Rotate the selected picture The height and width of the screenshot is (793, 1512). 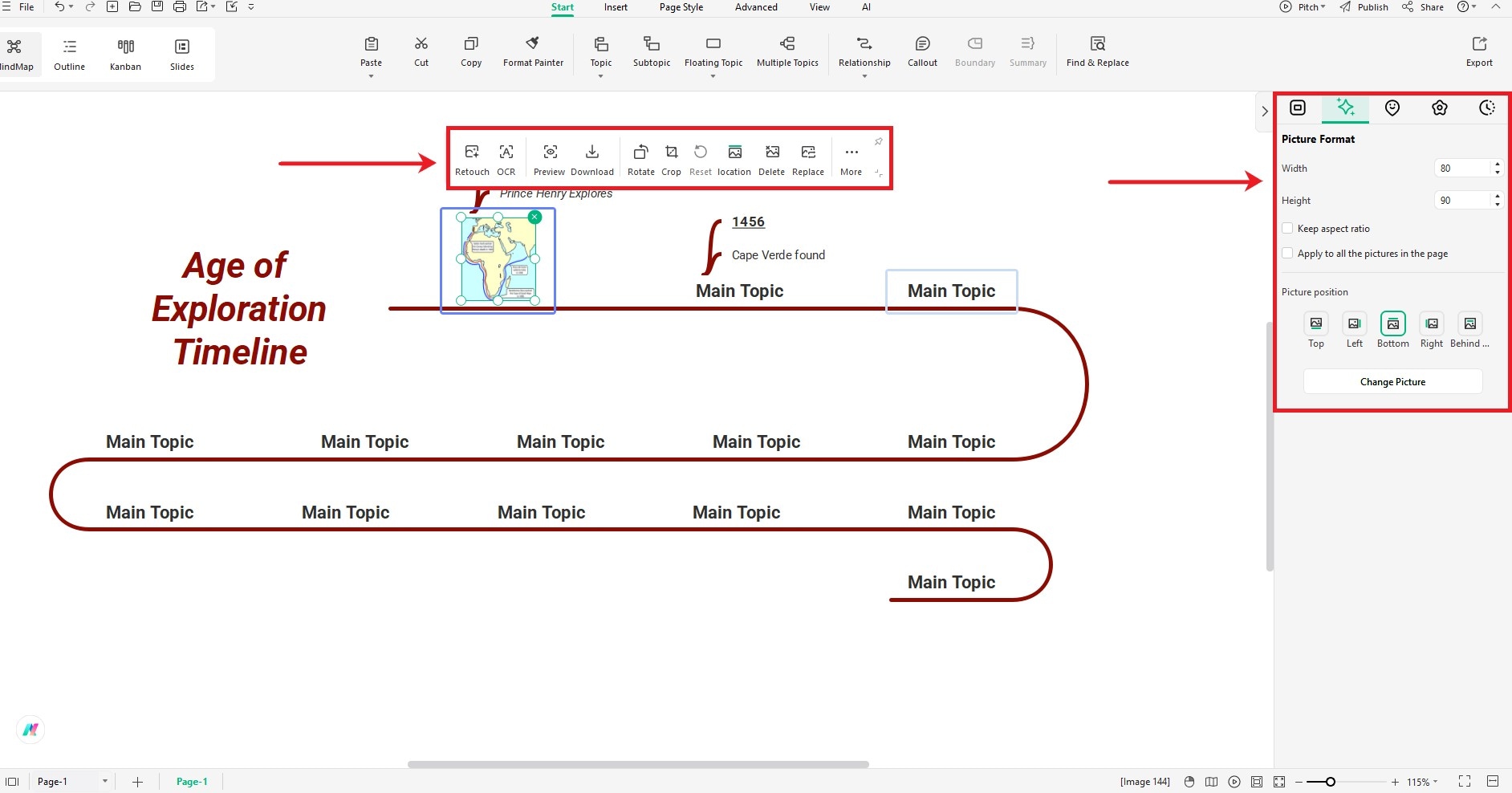click(640, 160)
